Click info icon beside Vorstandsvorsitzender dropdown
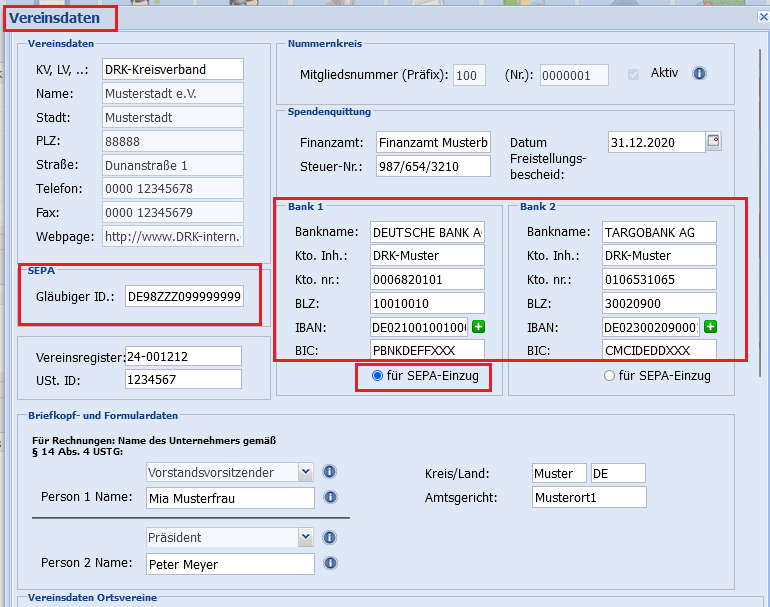This screenshot has height=607, width=770. (329, 472)
